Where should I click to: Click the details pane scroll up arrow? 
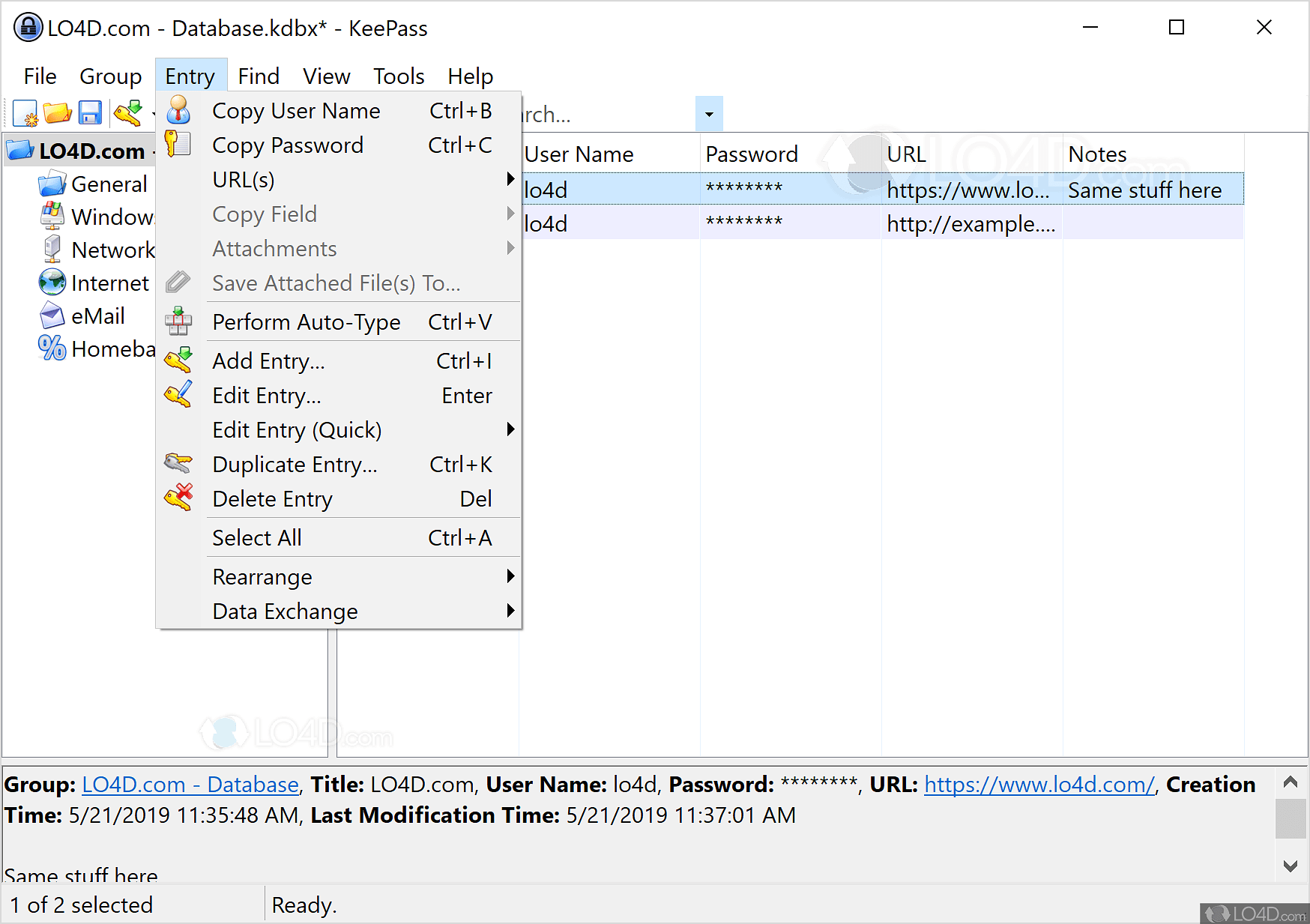click(x=1291, y=782)
